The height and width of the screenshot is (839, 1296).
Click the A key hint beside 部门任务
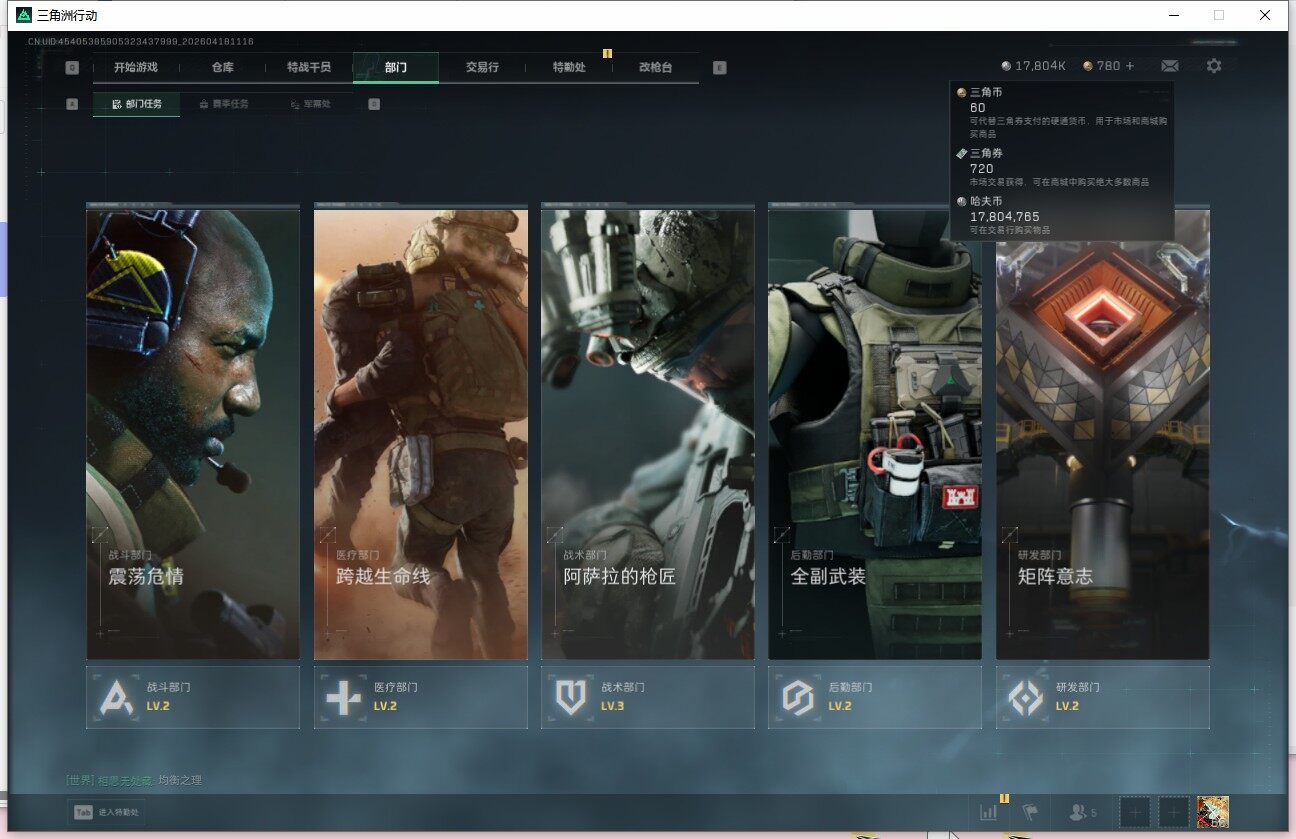point(72,103)
